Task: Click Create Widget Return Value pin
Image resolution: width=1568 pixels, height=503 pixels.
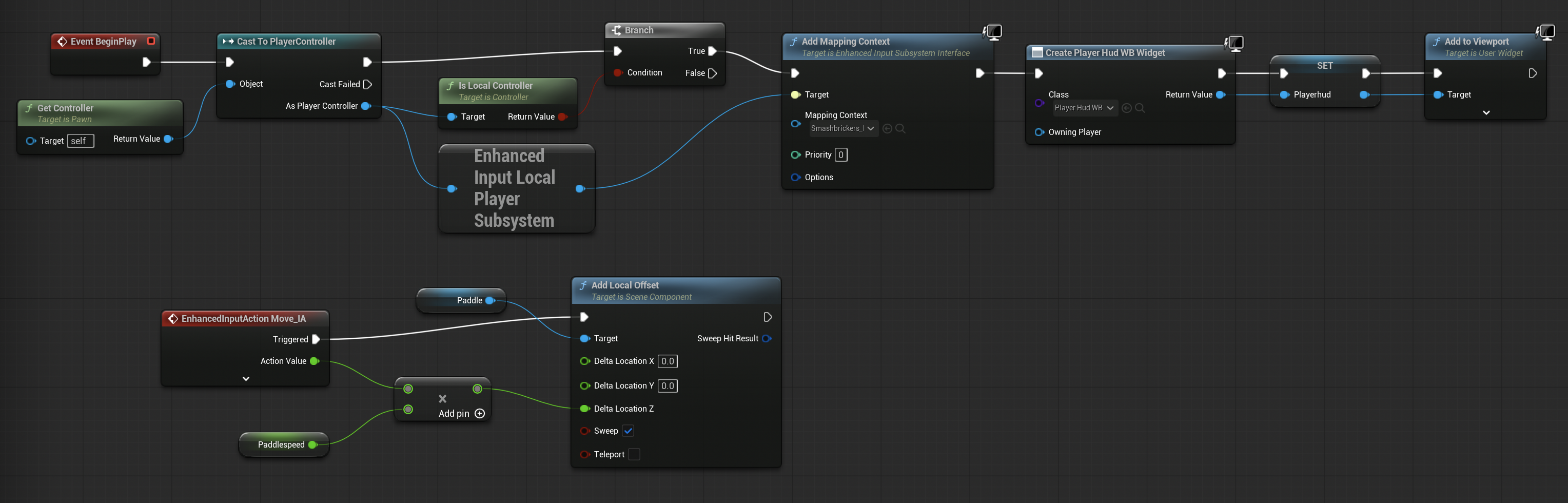Action: tap(1221, 94)
